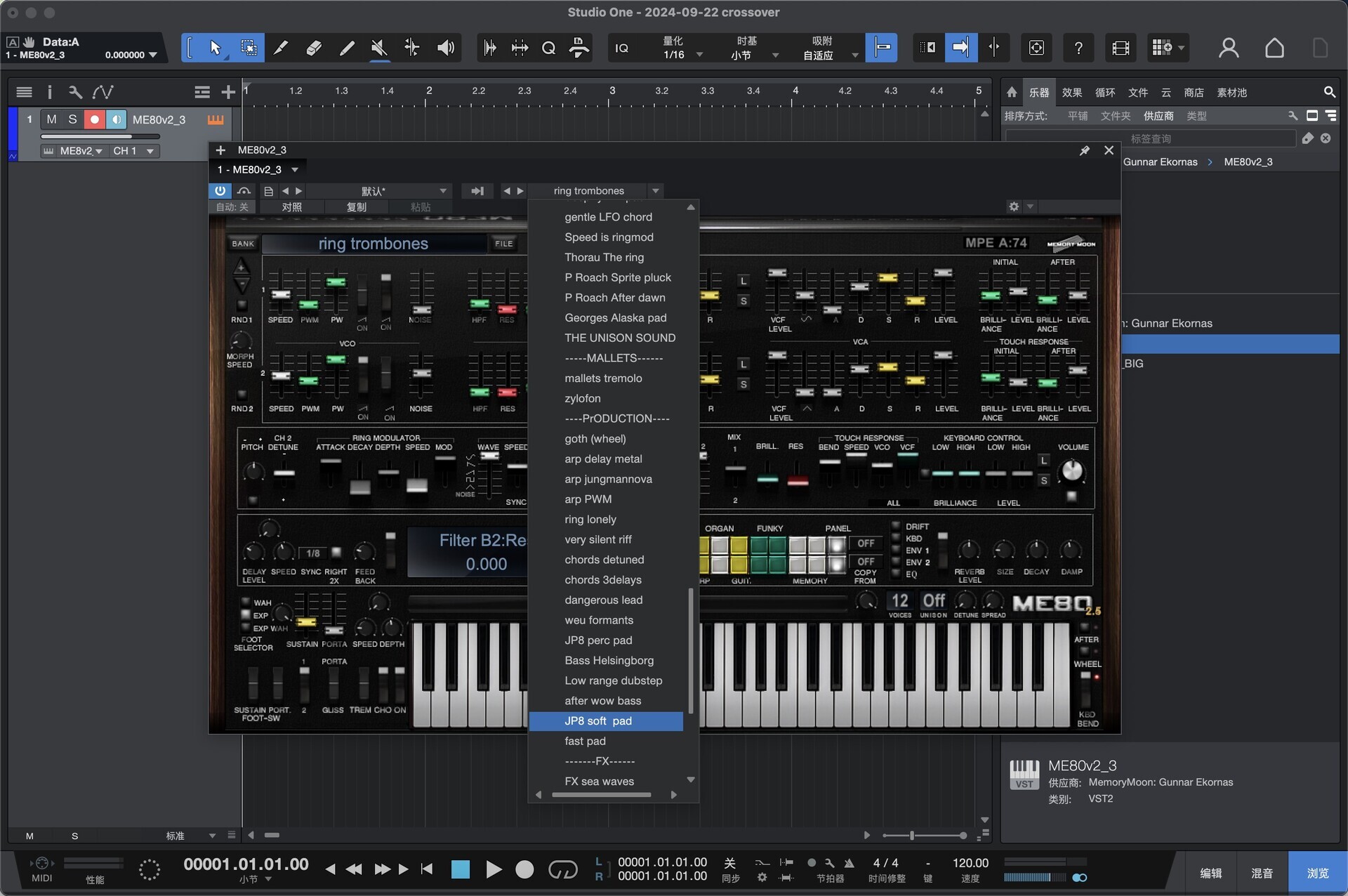Choose 'dangerous lead' from preset list

point(603,600)
